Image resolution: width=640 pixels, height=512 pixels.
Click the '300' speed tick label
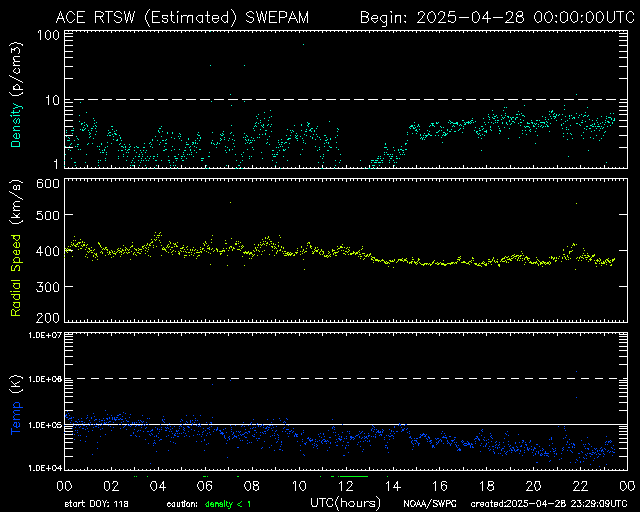pos(48,287)
